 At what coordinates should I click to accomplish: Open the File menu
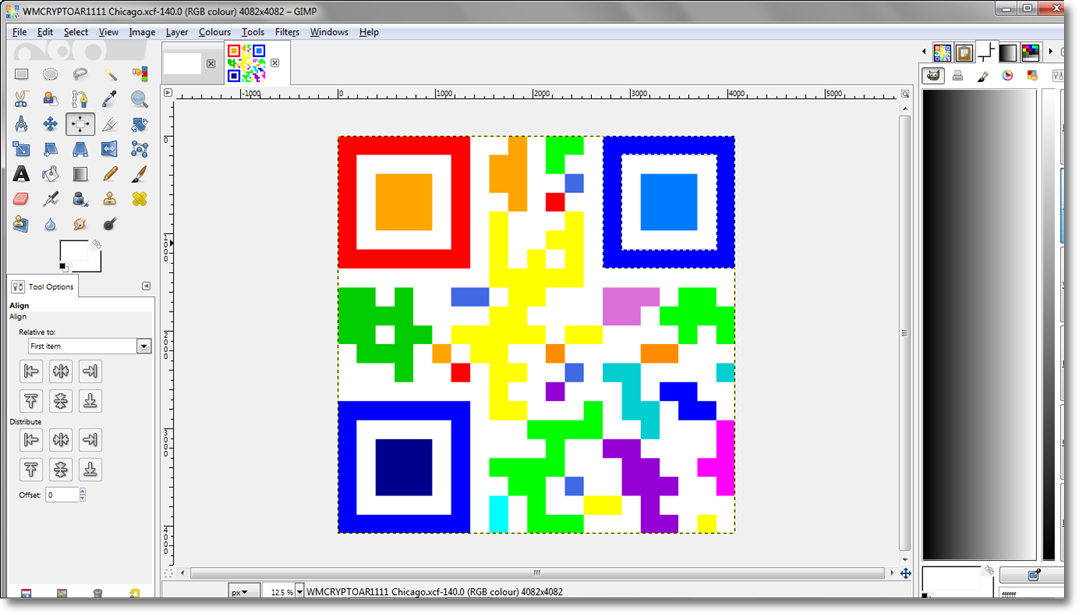point(19,32)
